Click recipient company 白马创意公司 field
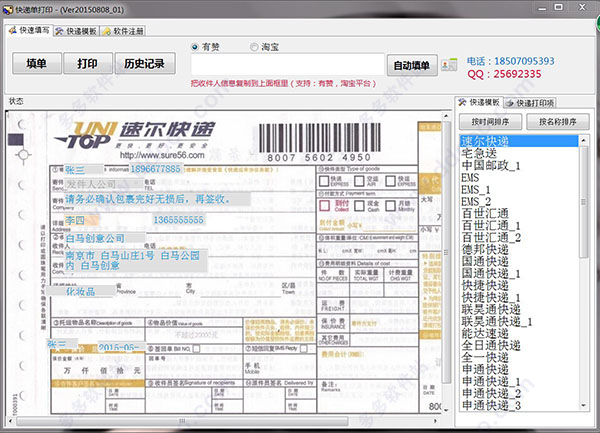Screen dimensions: 600x433 click(x=104, y=238)
